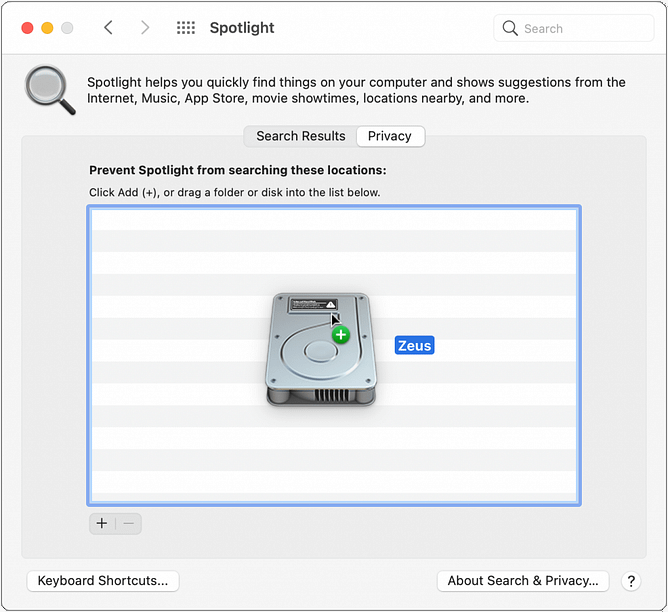Screen dimensions: 668x612
Task: Select the Privacy tab
Action: (390, 136)
